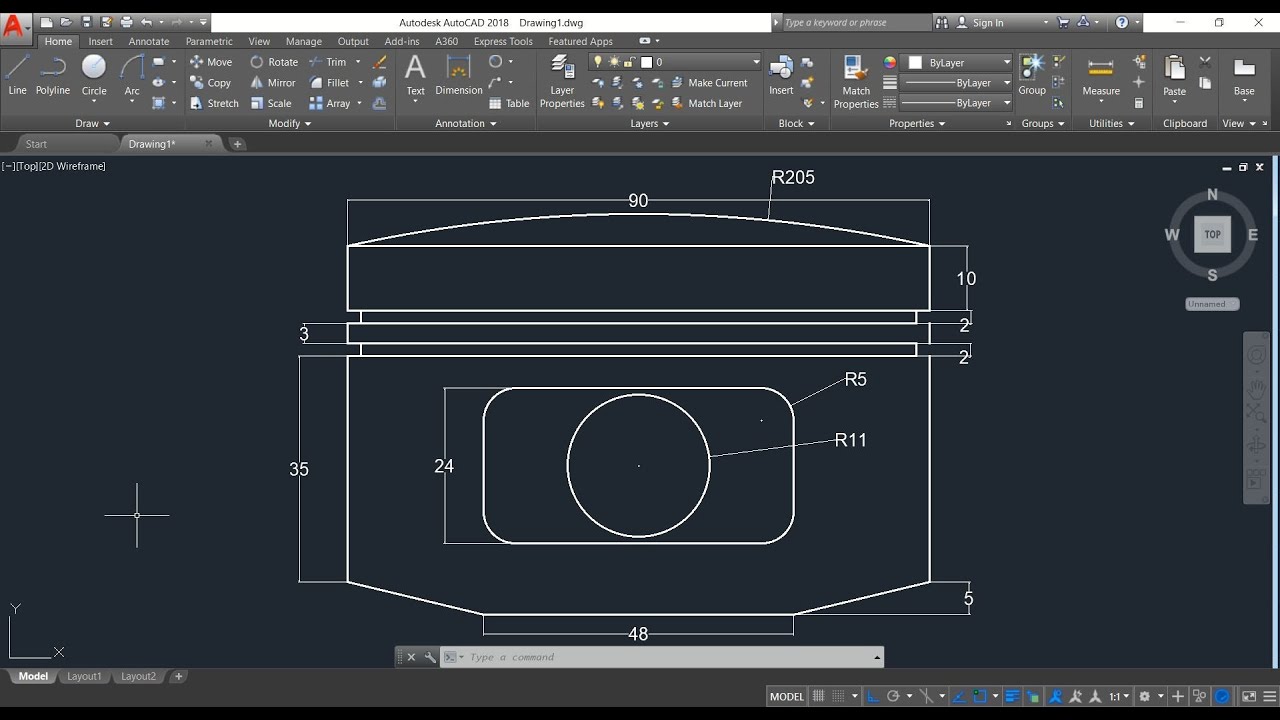The width and height of the screenshot is (1280, 720).
Task: Open the Text annotation tool
Action: click(x=415, y=75)
